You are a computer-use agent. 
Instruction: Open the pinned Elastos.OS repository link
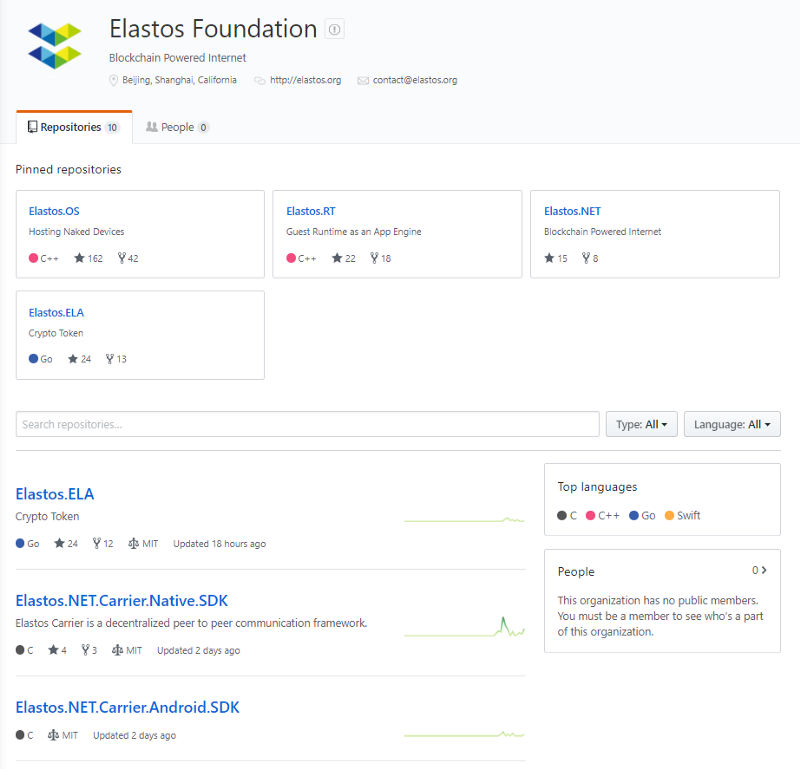point(54,211)
